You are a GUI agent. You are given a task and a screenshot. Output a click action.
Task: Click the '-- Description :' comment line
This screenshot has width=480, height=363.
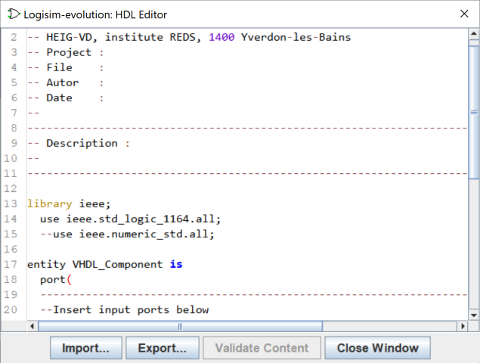point(79,143)
